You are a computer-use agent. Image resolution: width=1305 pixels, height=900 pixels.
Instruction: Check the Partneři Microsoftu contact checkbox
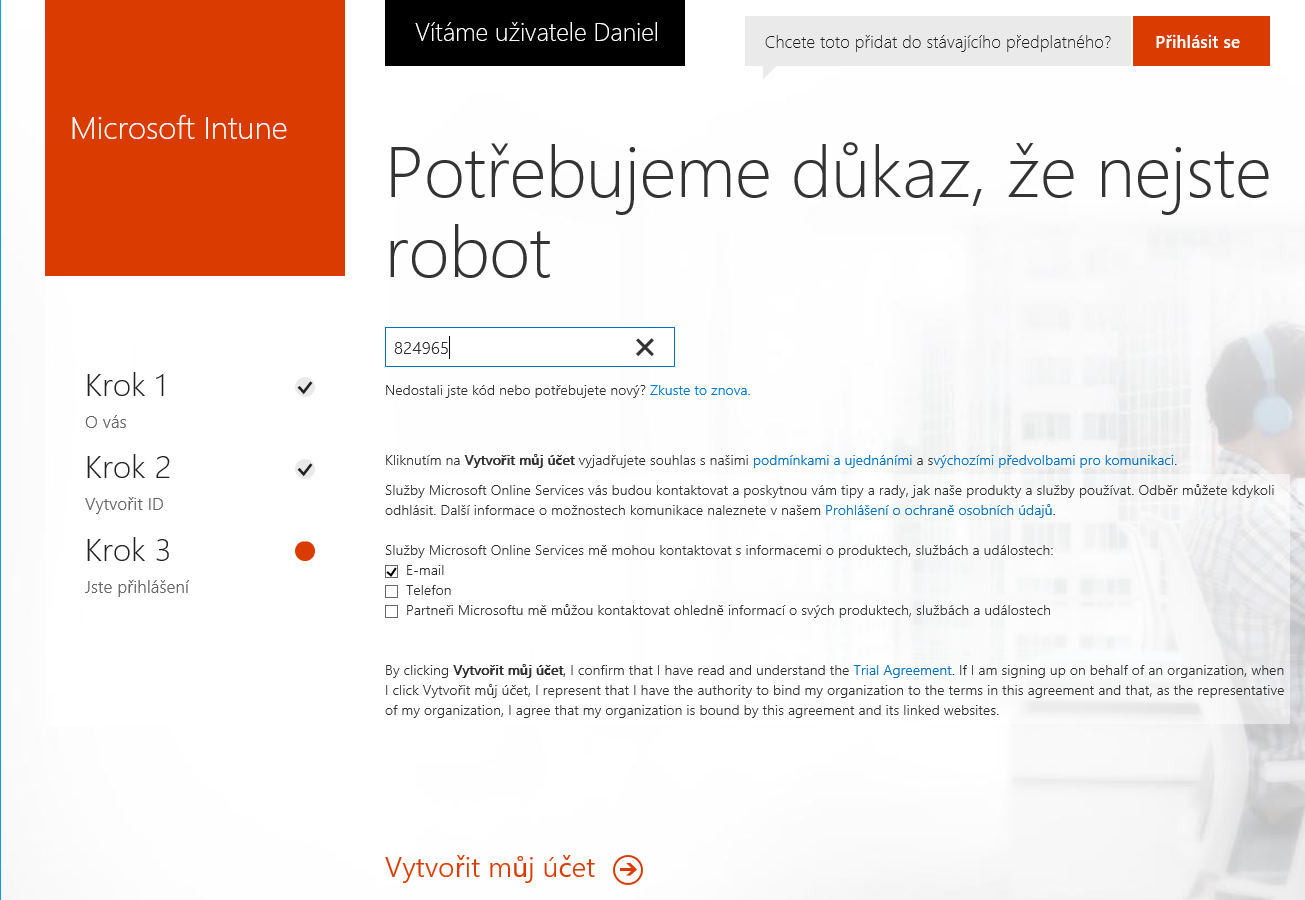[x=392, y=611]
